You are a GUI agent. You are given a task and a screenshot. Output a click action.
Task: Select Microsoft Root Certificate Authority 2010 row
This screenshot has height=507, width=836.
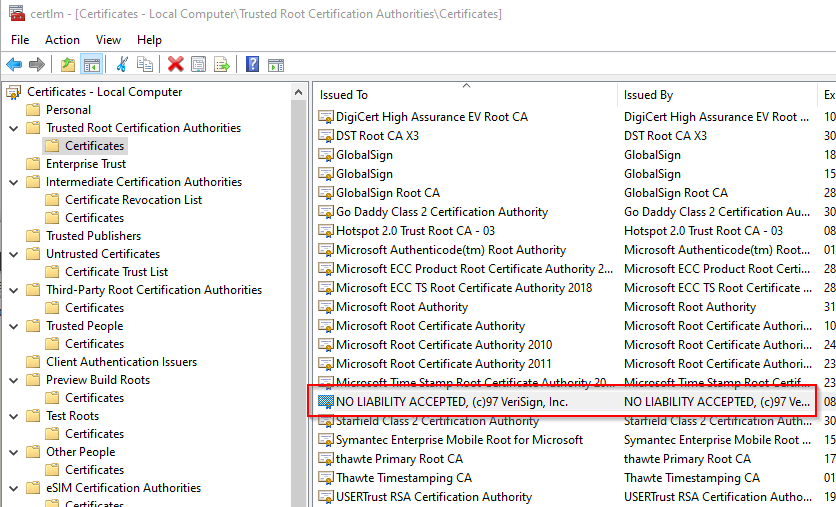tap(444, 345)
